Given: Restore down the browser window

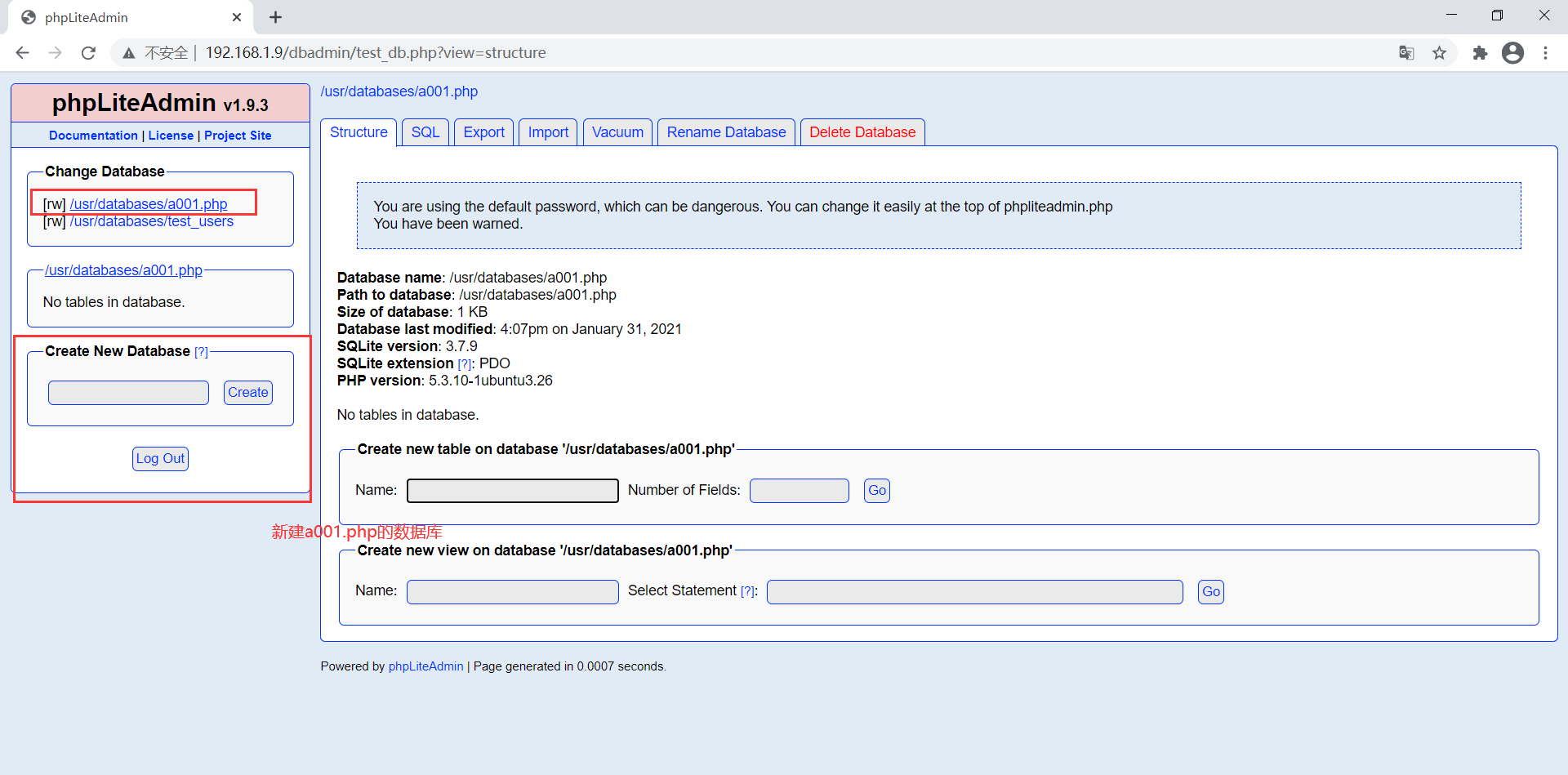Looking at the screenshot, I should tap(1497, 16).
